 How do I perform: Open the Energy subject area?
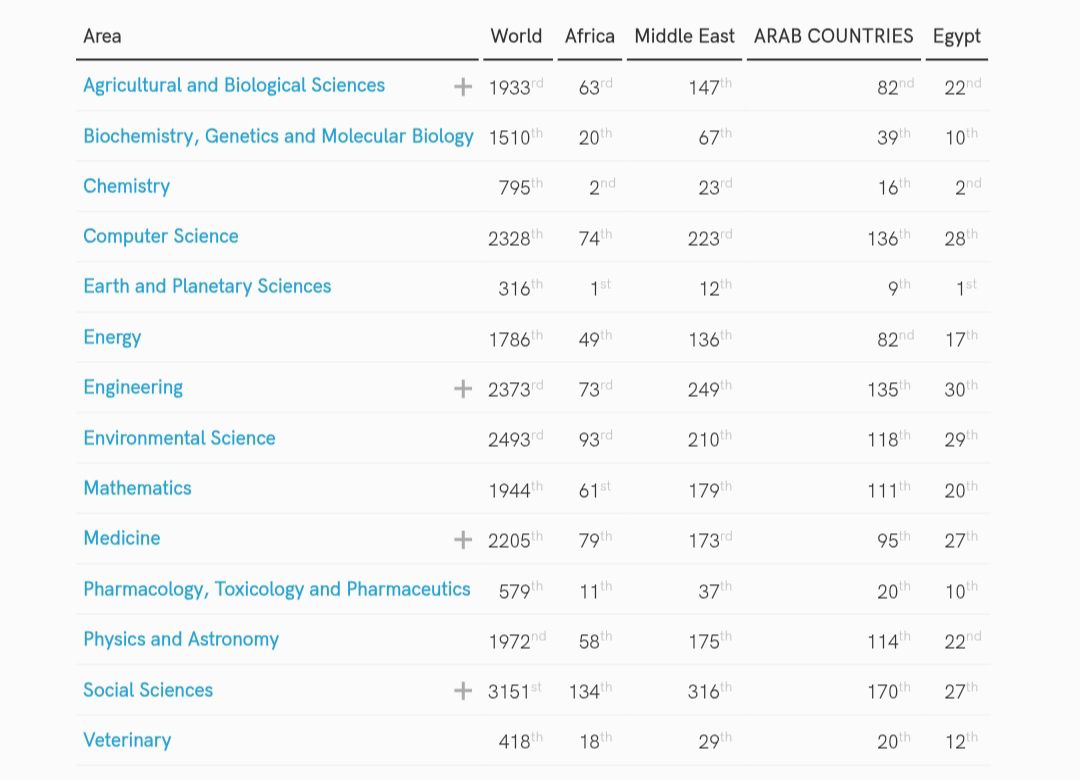(x=112, y=337)
